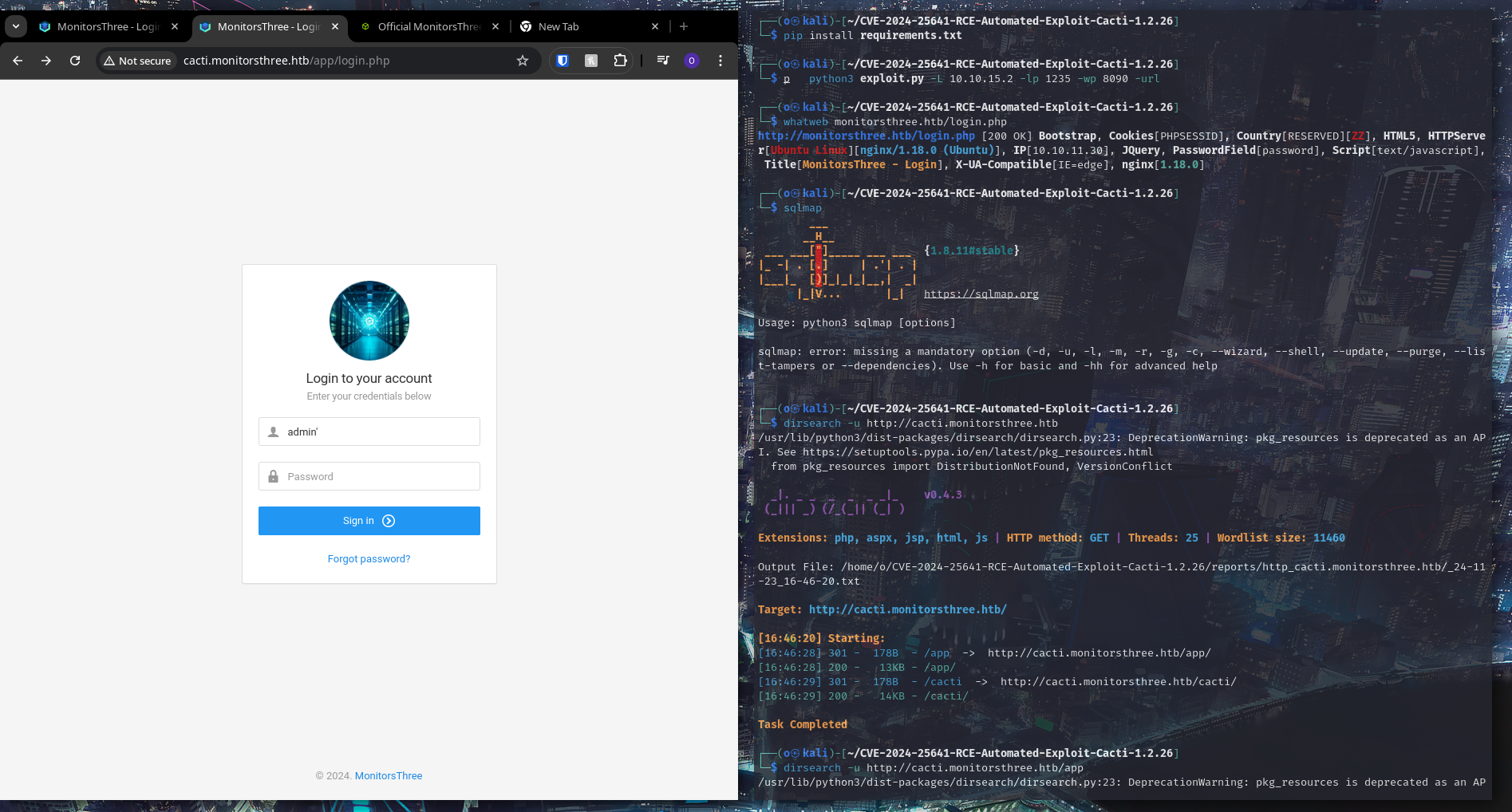The height and width of the screenshot is (812, 1512).
Task: Open the media controls icon
Action: (x=663, y=61)
